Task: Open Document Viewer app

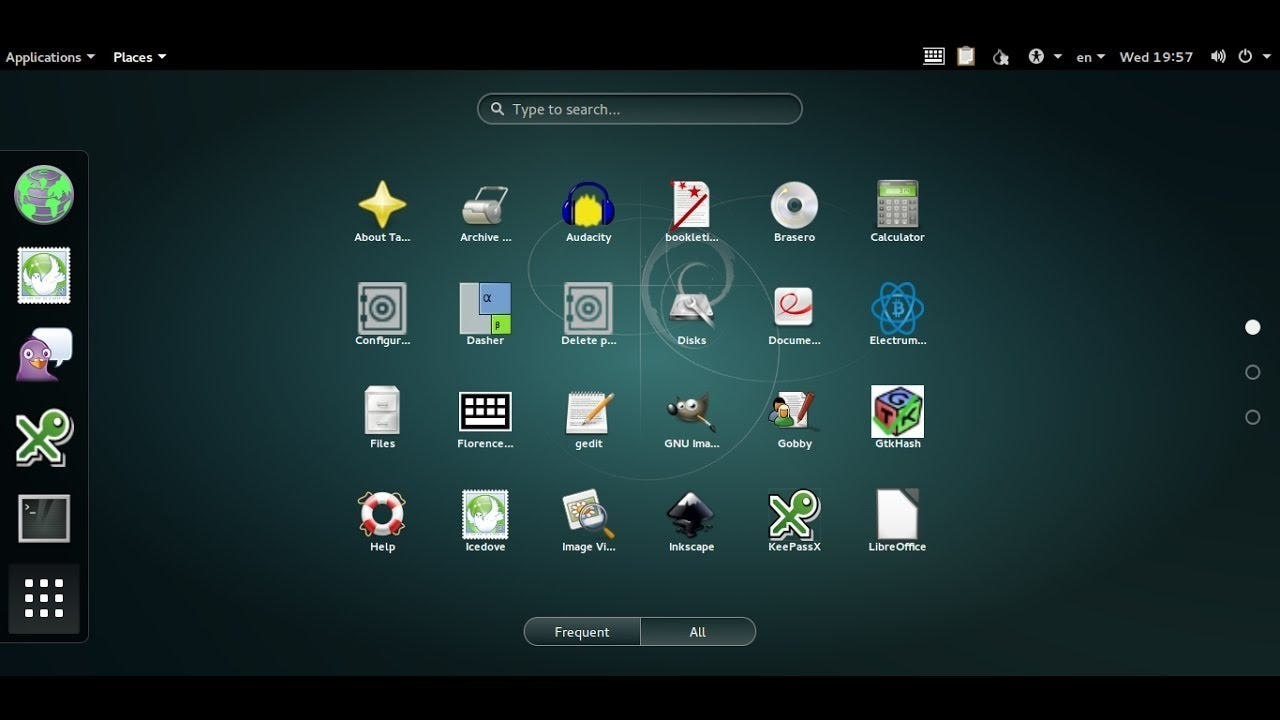Action: [x=794, y=314]
